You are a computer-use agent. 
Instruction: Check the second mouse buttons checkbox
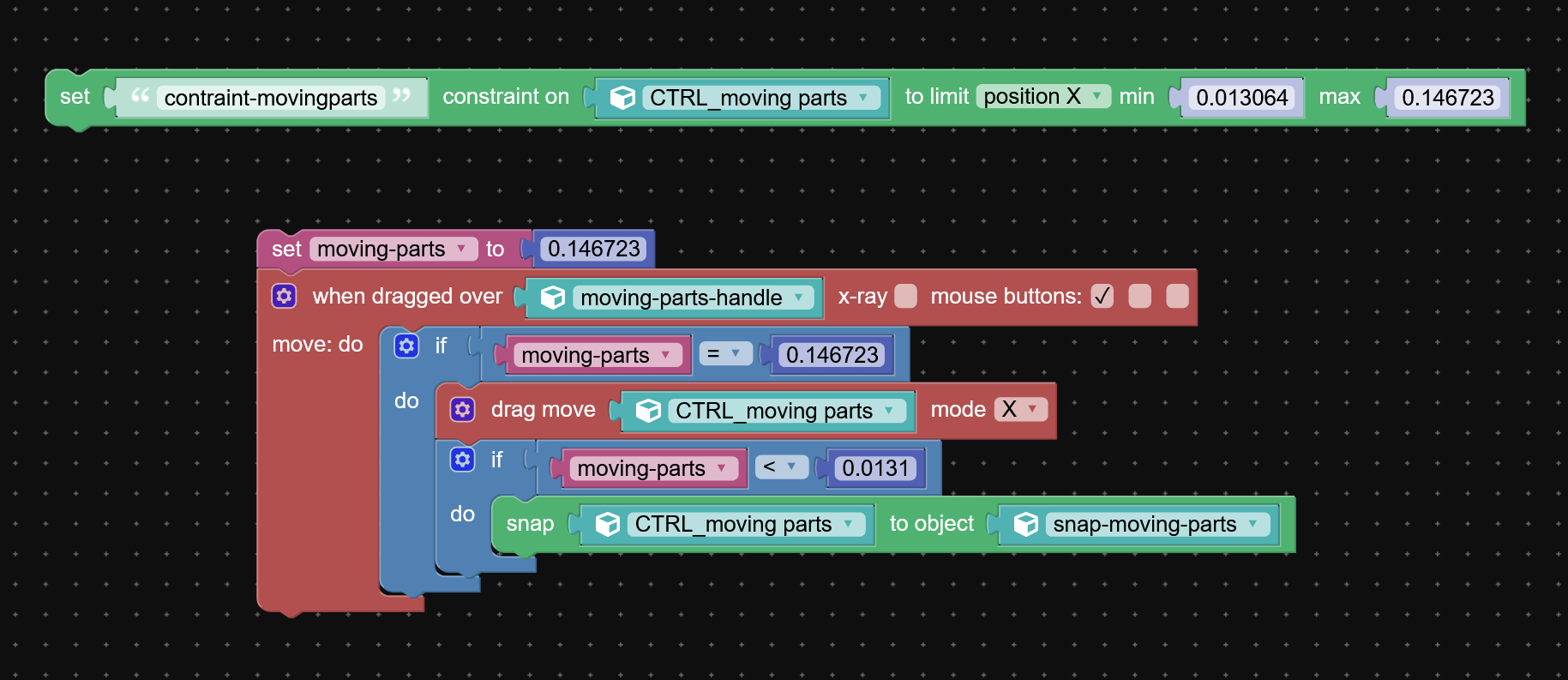1140,296
